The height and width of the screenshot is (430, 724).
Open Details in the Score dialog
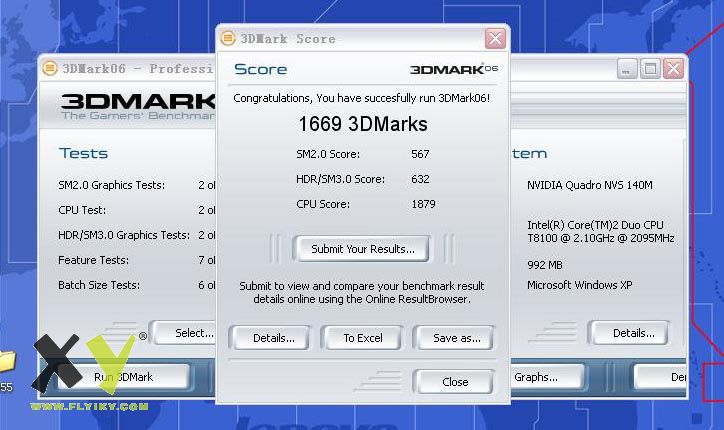coord(273,338)
